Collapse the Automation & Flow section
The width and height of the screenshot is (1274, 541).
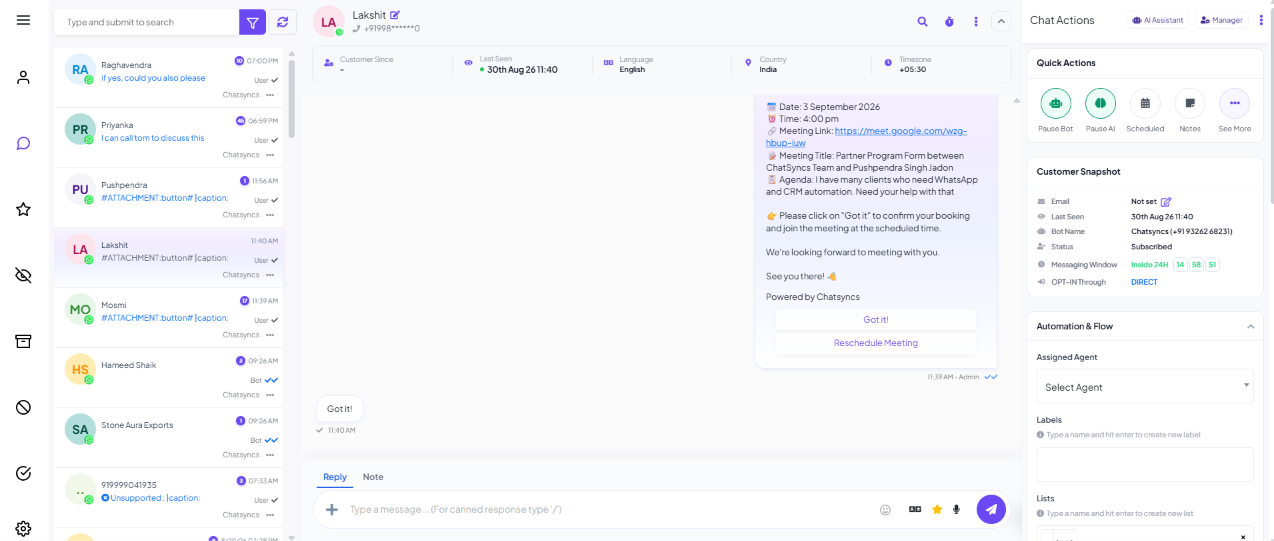click(x=1250, y=326)
